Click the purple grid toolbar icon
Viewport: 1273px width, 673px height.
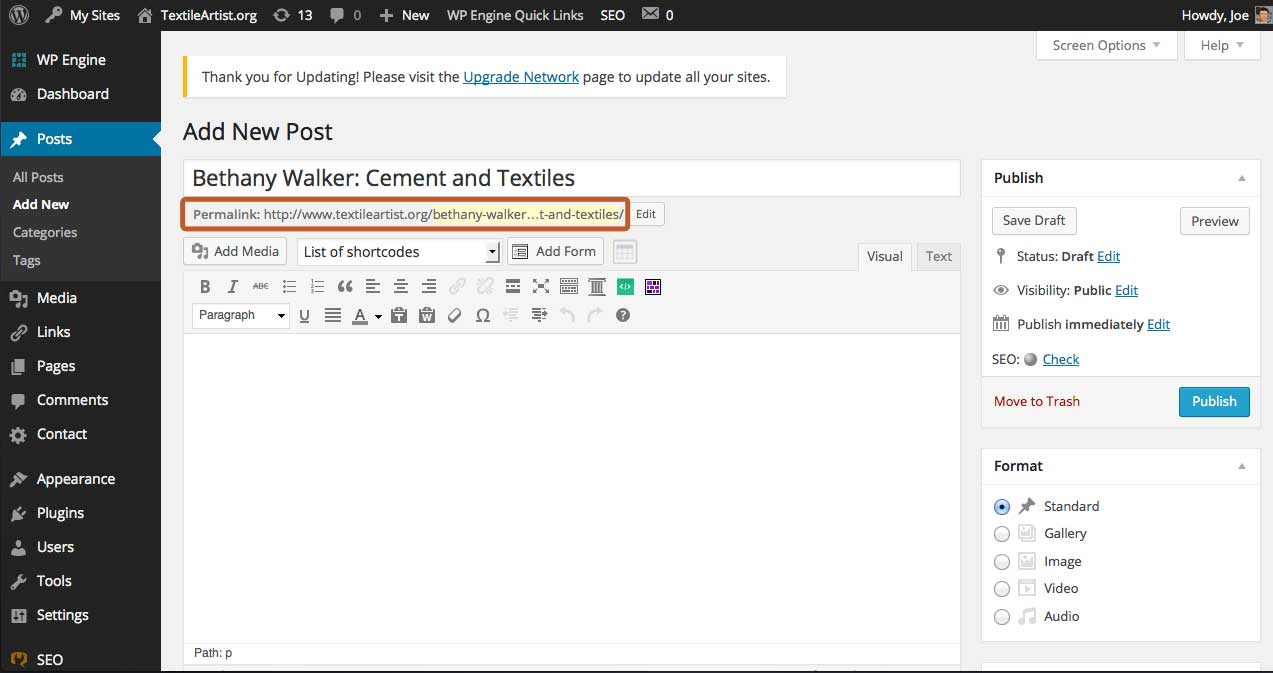pyautogui.click(x=653, y=287)
